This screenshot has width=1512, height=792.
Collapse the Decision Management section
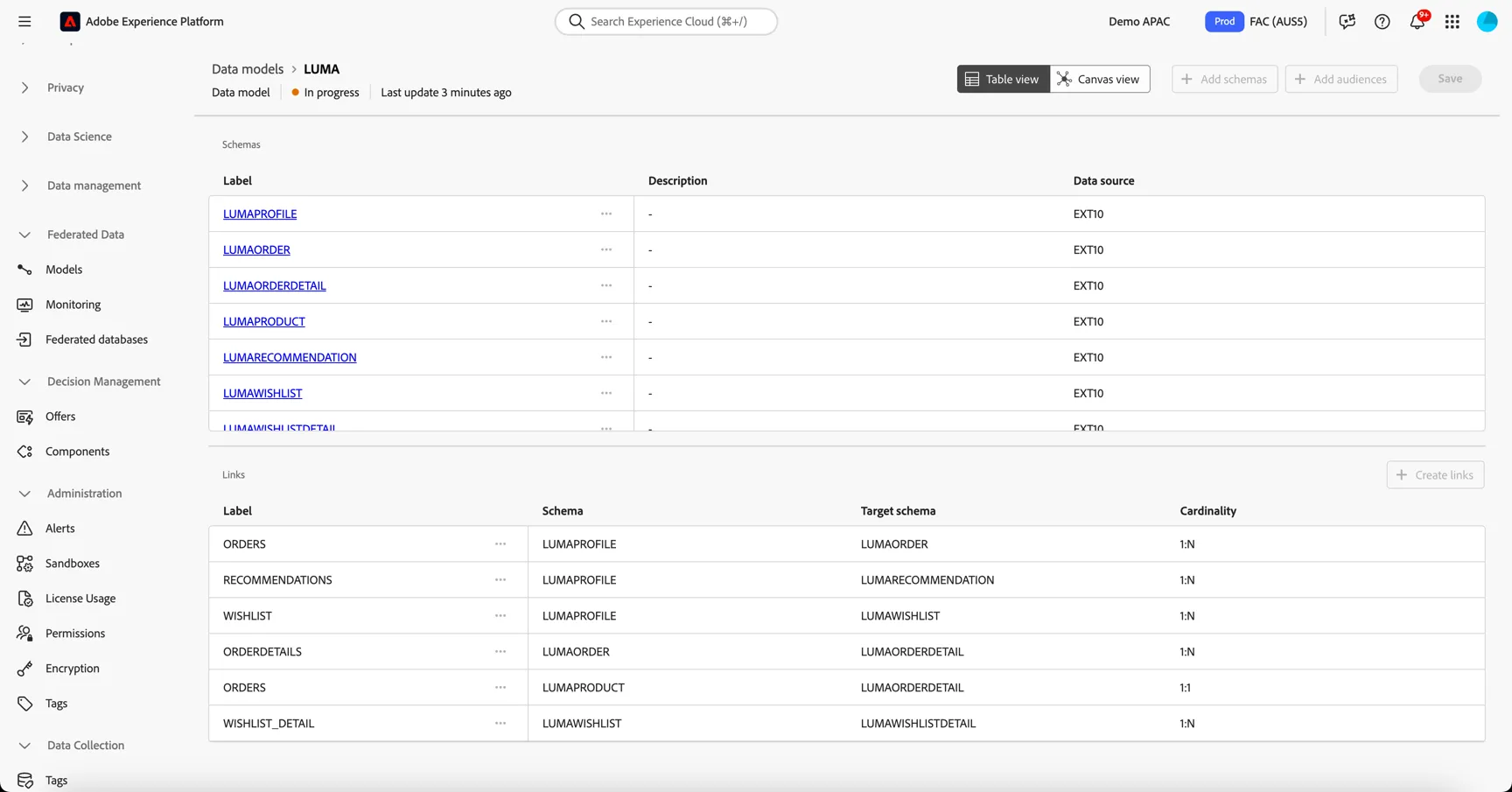24,382
